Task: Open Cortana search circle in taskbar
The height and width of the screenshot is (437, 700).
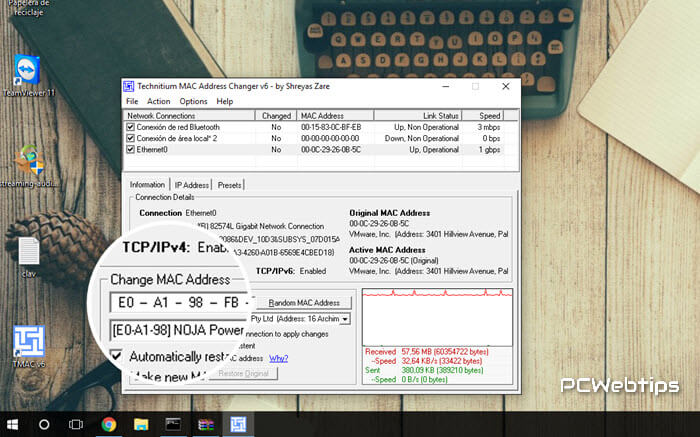Action: (44, 425)
